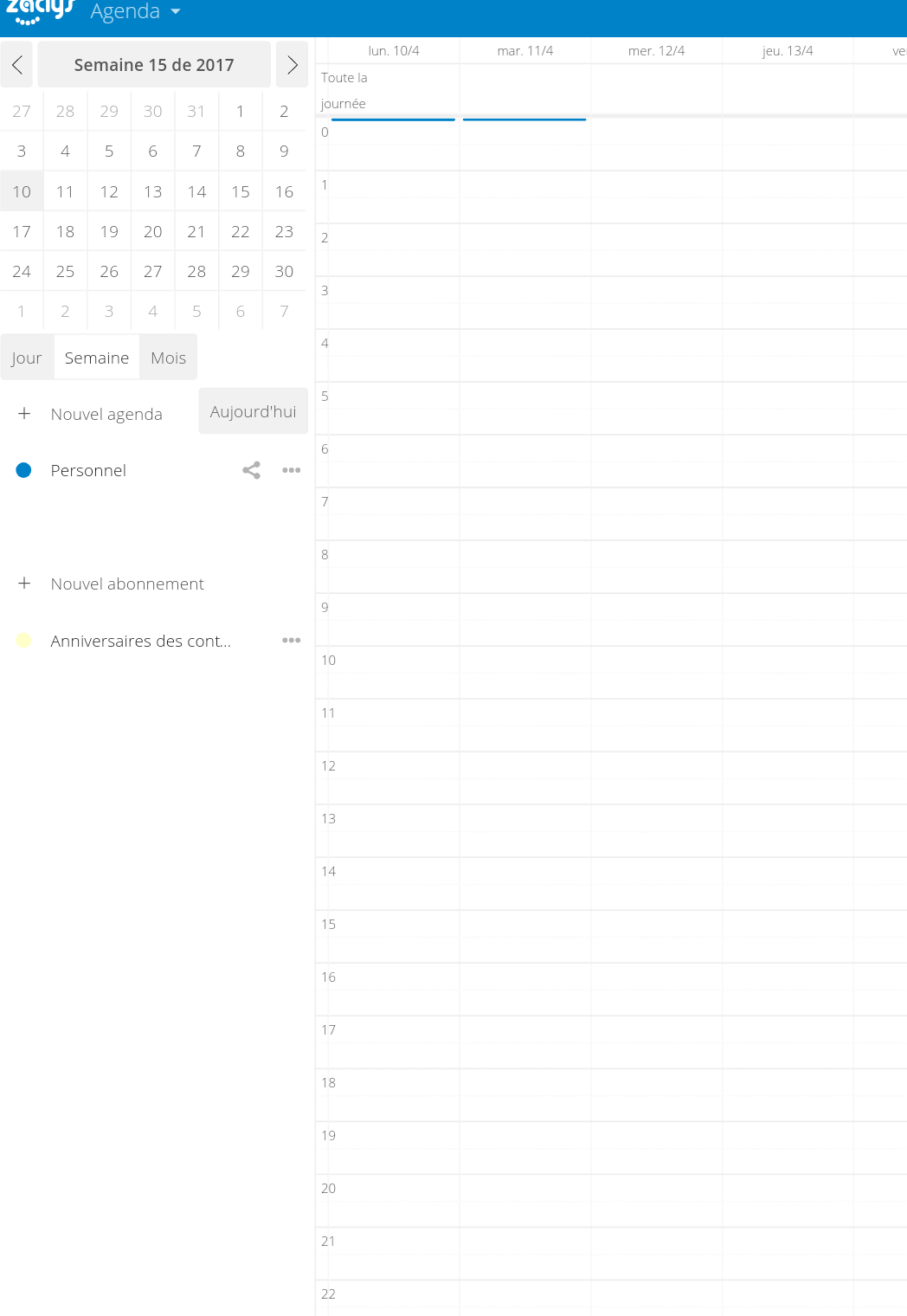Screen dimensions: 907x1316
Task: Click the plus icon beside Nouvel agenda
Action: (x=24, y=414)
